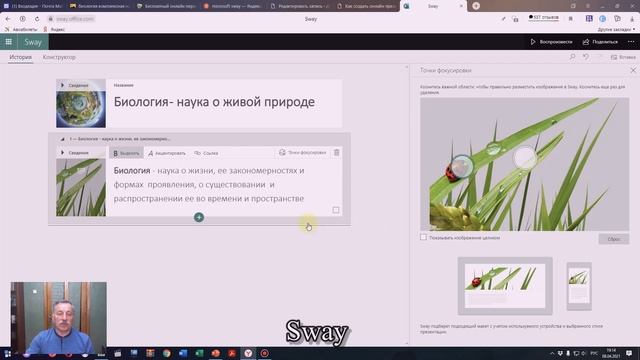Viewport: 640px width, 360px height.
Task: Apply Выделить bold emphasis
Action: tap(126, 153)
